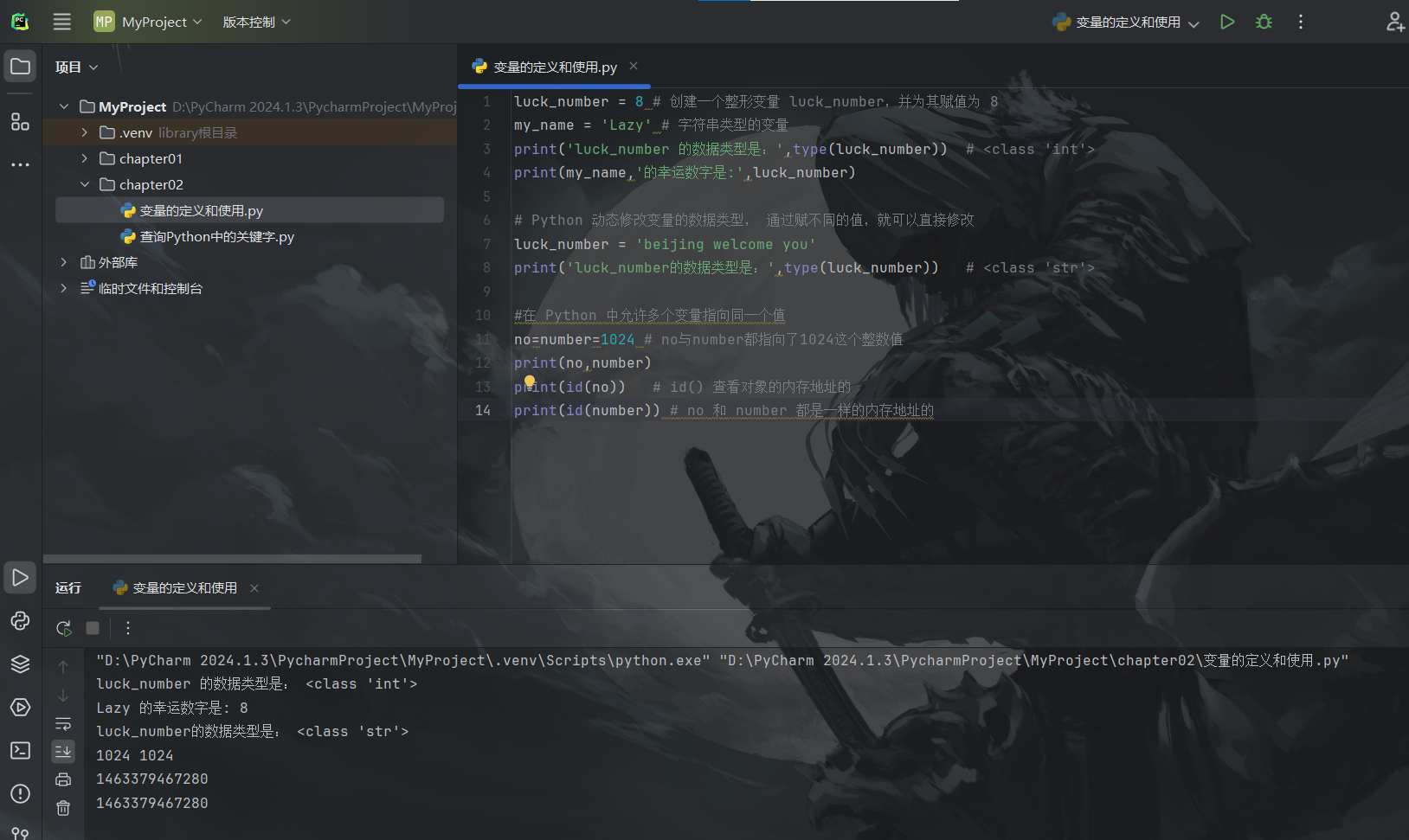Select 变量的定义和使用.py in project tree
1409x840 pixels.
tap(249, 210)
